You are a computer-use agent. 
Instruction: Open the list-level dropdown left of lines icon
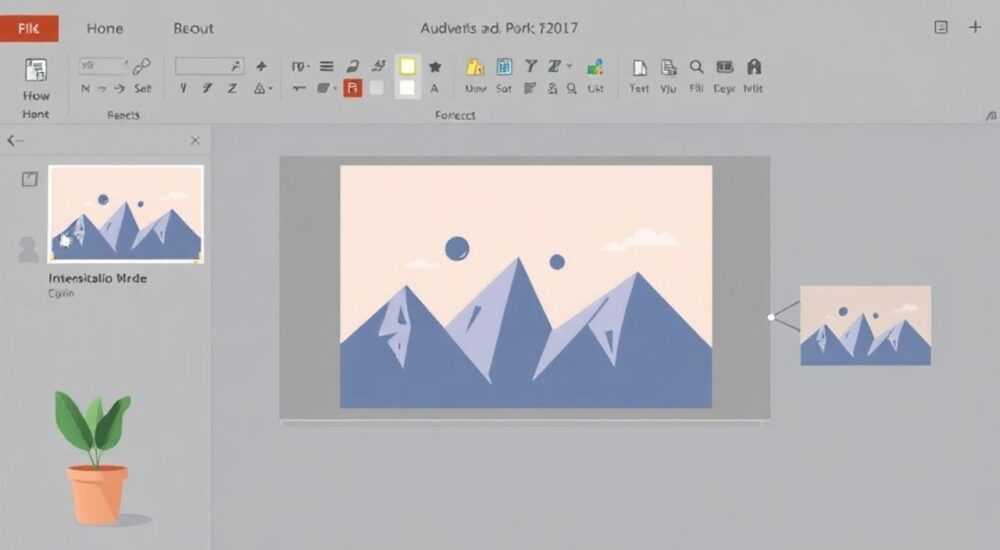(x=300, y=66)
